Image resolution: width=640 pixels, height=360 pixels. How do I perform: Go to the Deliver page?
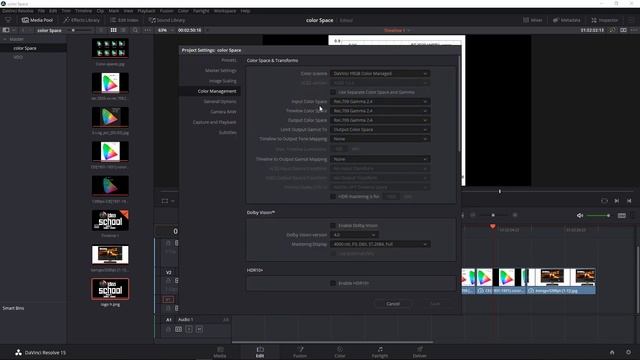[x=420, y=352]
